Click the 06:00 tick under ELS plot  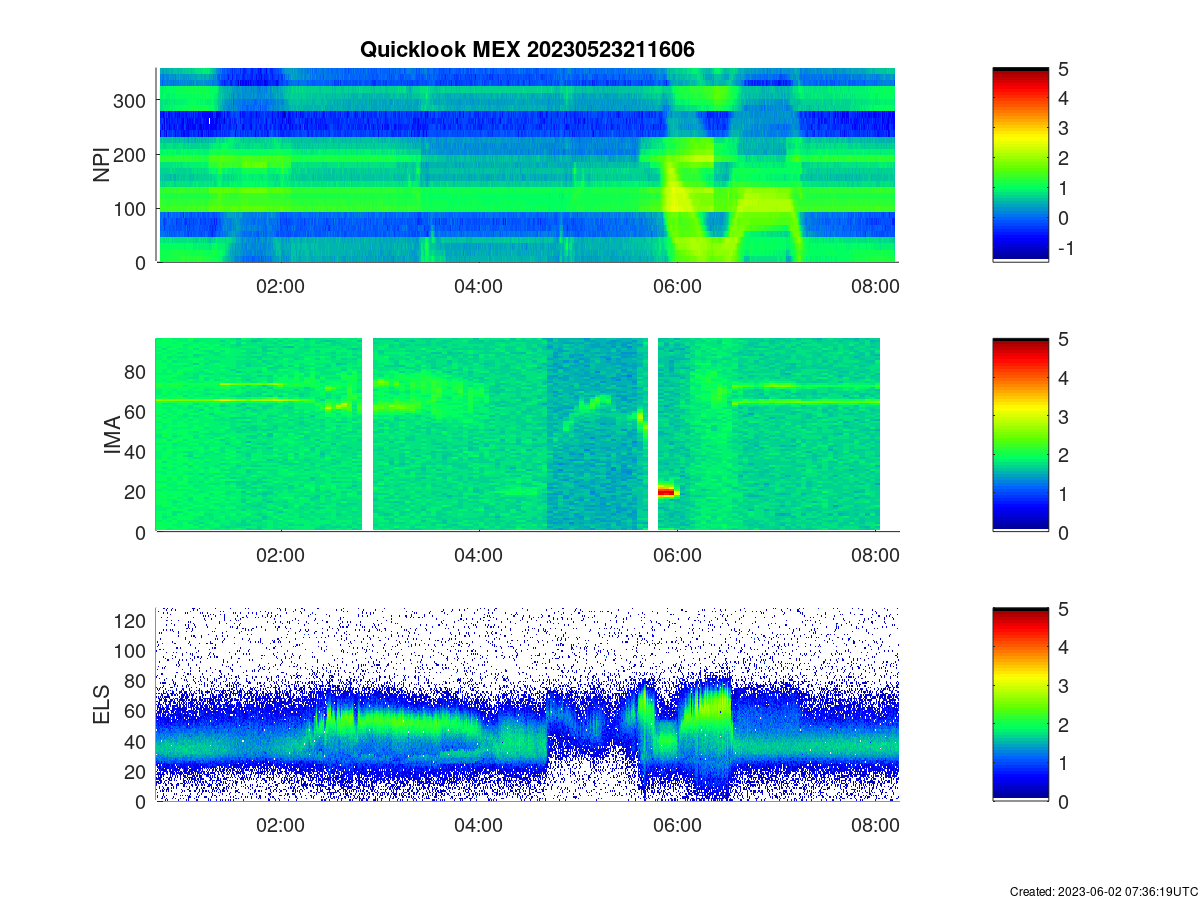(x=677, y=826)
